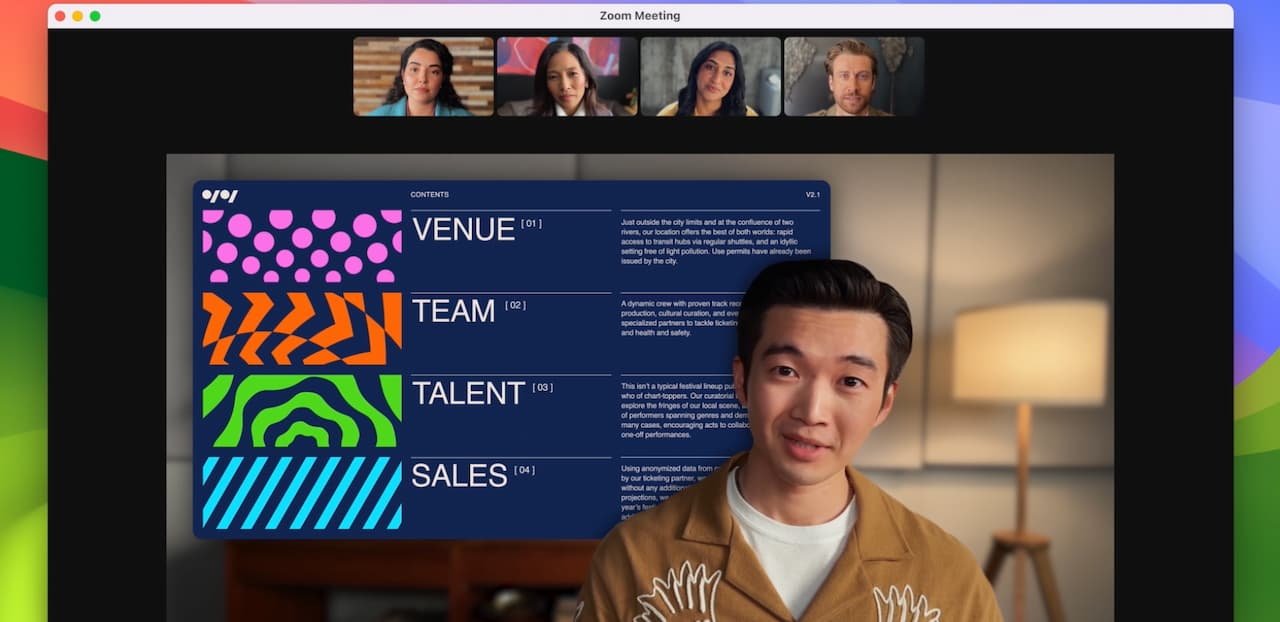This screenshot has height=622, width=1280.
Task: Click the TALENT section heading
Action: pyautogui.click(x=469, y=394)
